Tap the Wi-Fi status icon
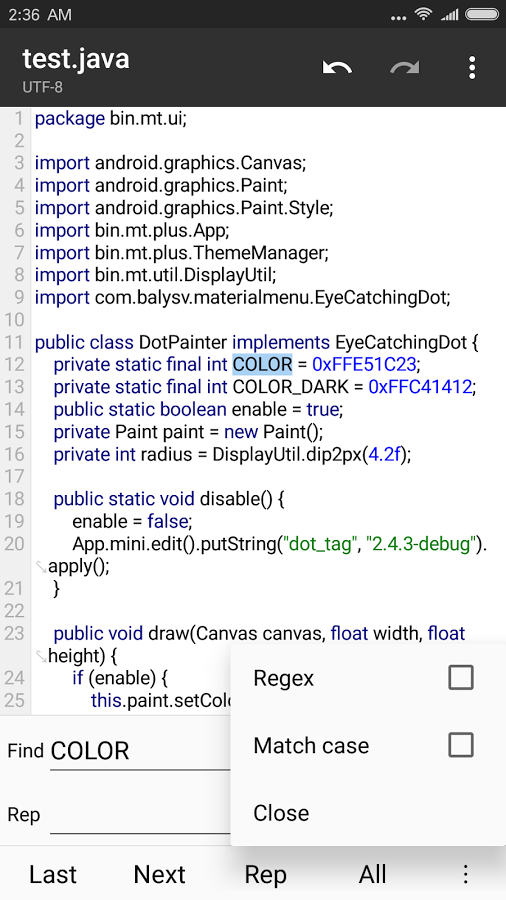506x900 pixels. pos(423,14)
